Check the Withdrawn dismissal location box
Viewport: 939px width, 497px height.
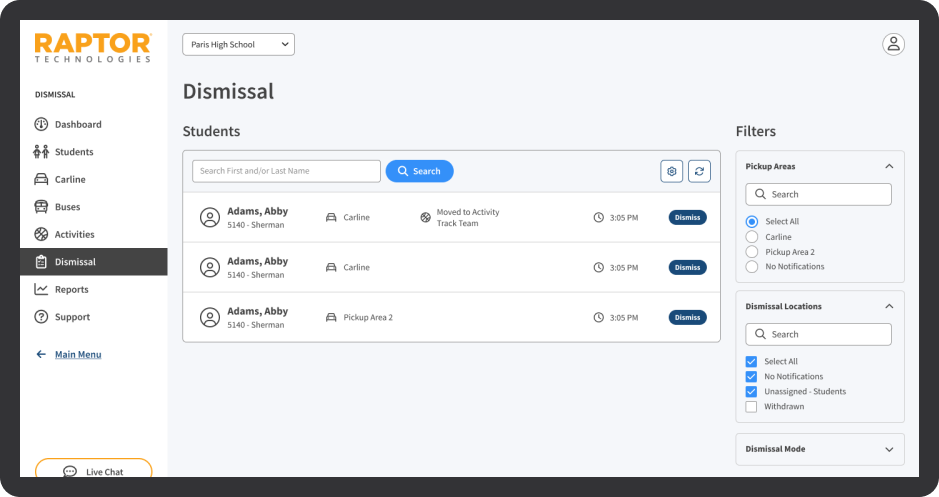[x=751, y=407]
